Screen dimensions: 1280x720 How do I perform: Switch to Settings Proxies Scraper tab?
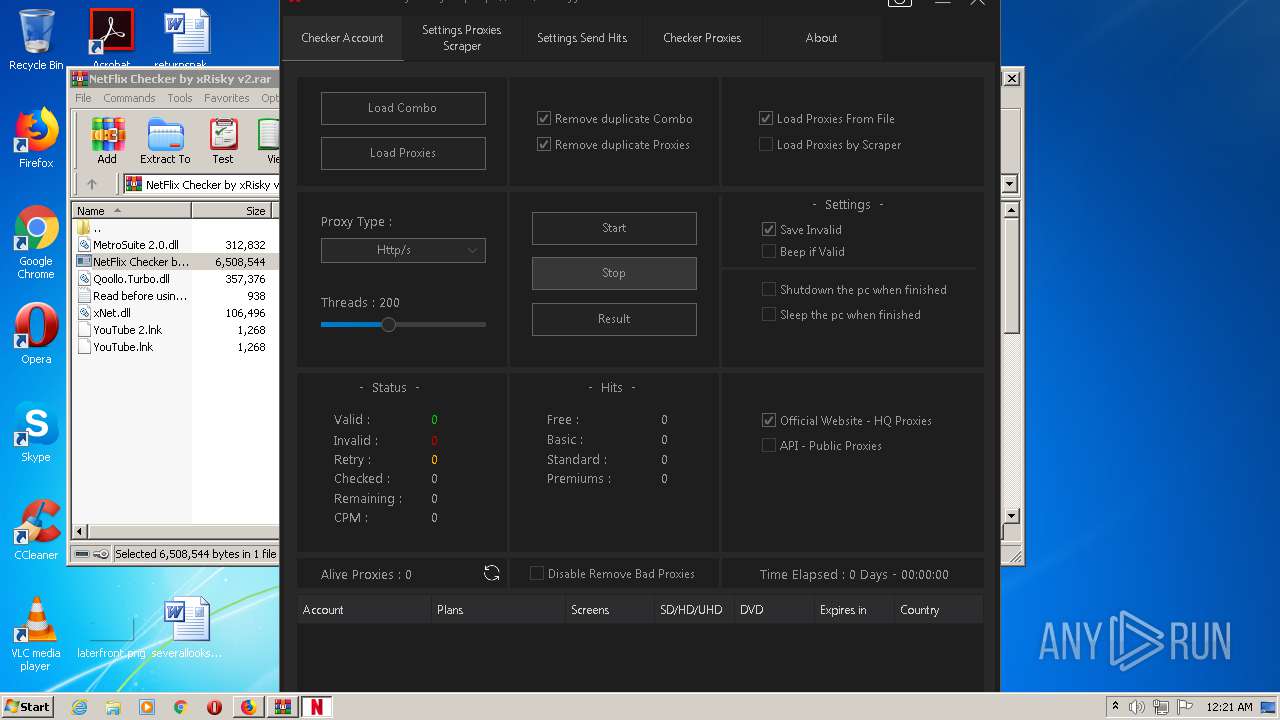point(462,38)
